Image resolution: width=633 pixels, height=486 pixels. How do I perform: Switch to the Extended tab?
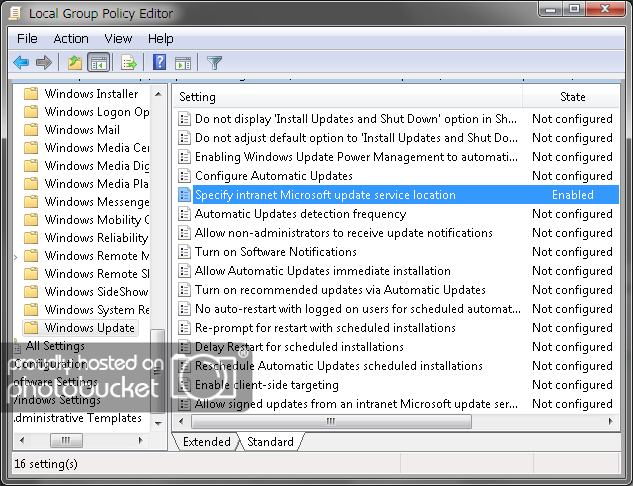click(206, 442)
